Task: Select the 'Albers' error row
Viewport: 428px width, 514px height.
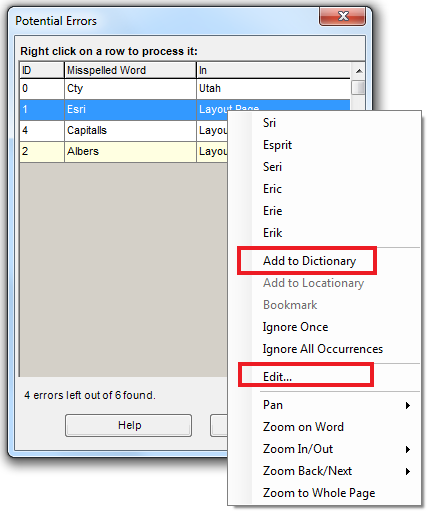Action: (124, 151)
